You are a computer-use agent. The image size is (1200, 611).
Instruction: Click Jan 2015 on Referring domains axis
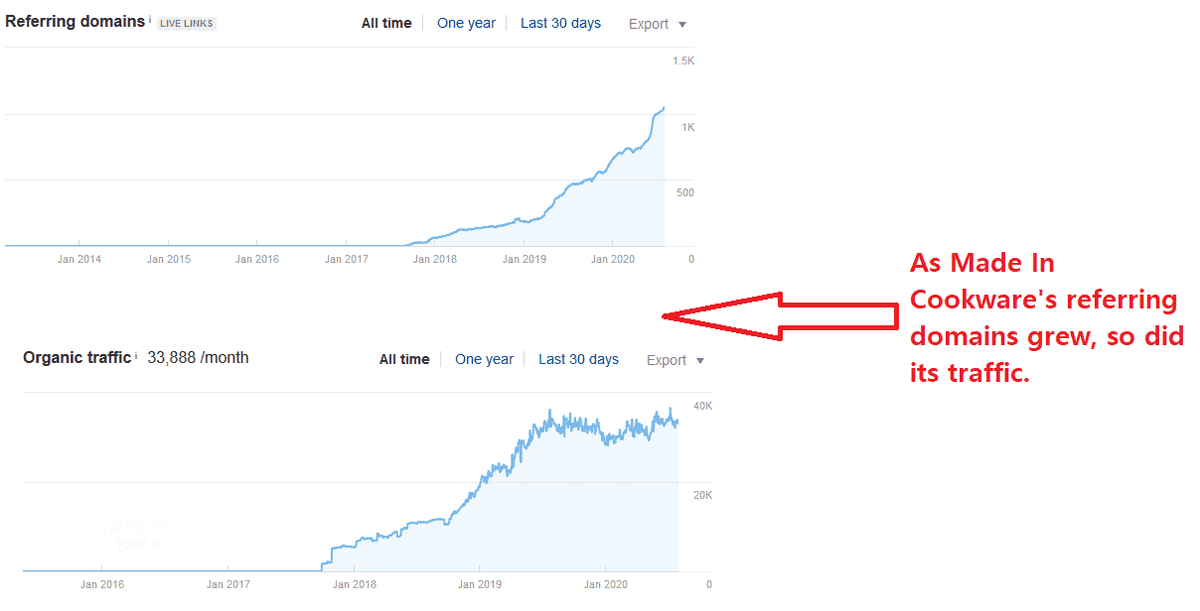[168, 259]
